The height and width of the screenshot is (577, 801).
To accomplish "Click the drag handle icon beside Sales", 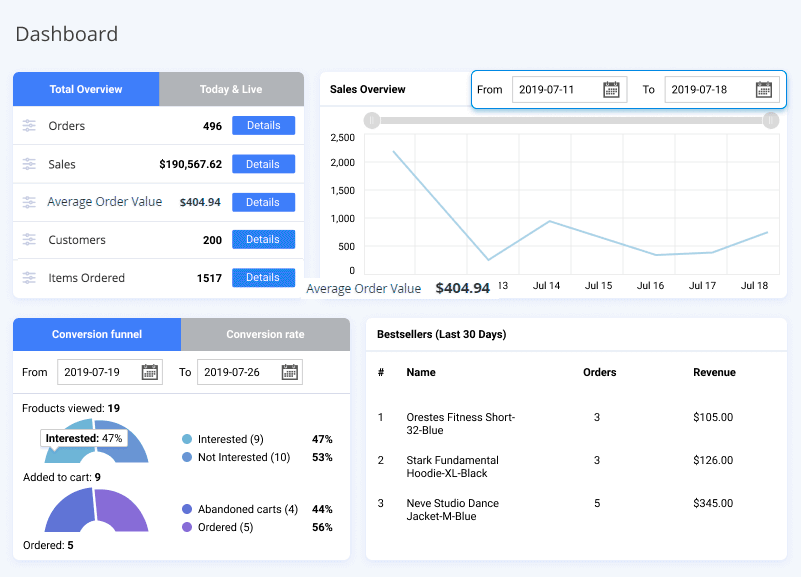I will tap(29, 164).
